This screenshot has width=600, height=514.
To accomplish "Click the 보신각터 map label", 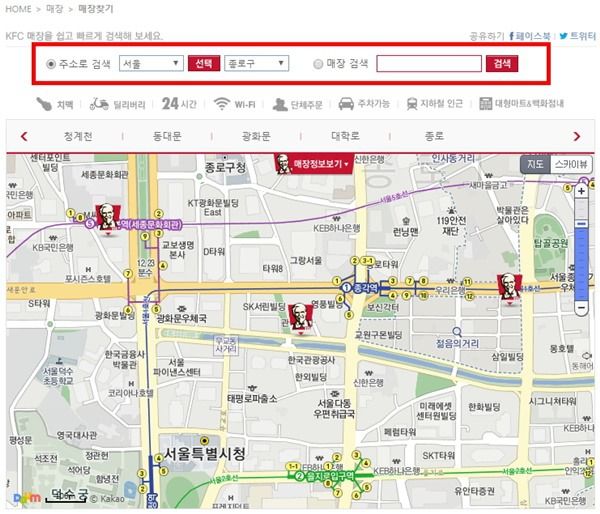I will tap(383, 307).
